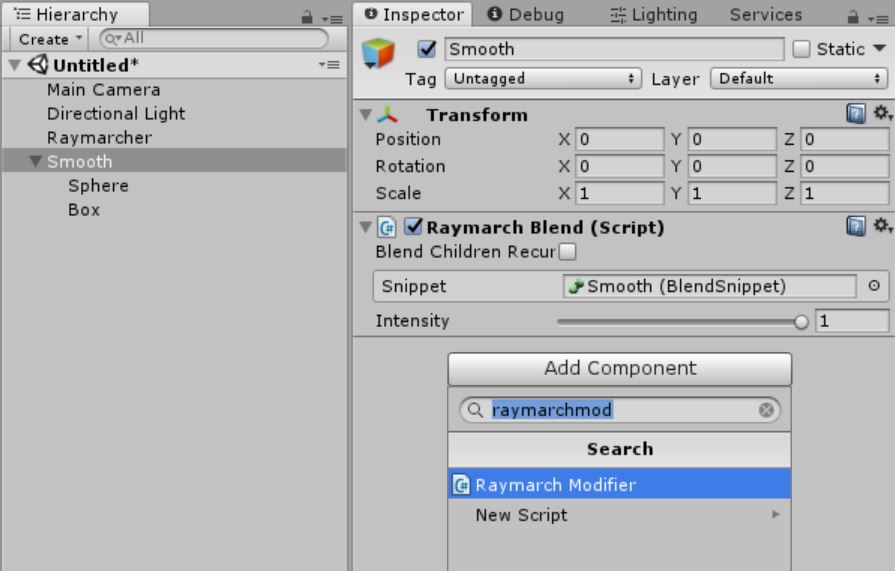This screenshot has height=571, width=895.
Task: Choose New Script from component list
Action: coord(619,514)
